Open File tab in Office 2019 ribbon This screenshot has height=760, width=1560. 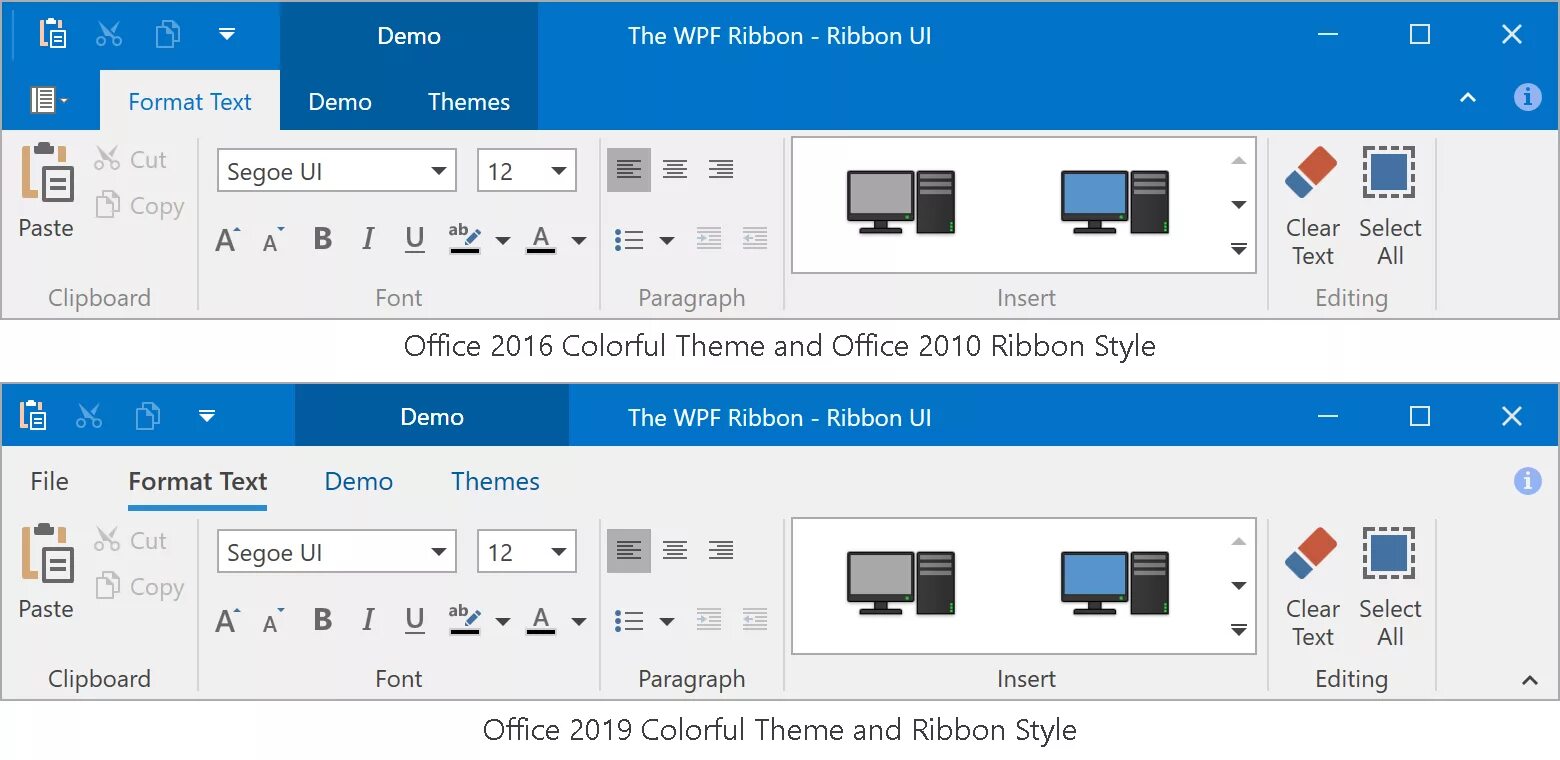pos(49,481)
